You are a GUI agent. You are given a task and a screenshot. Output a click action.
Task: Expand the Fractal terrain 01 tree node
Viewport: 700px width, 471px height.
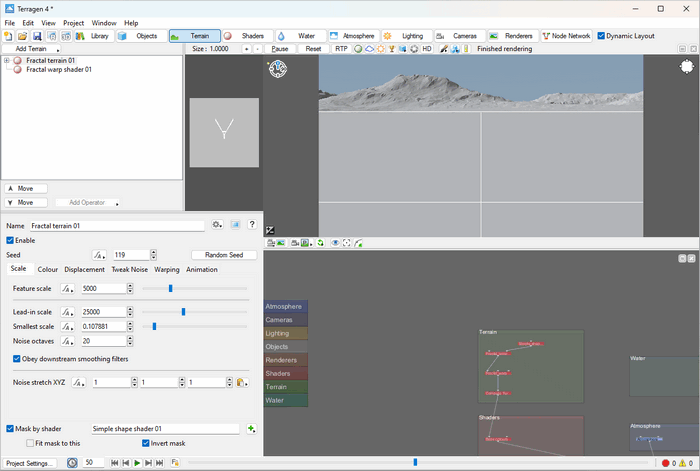click(x=7, y=61)
